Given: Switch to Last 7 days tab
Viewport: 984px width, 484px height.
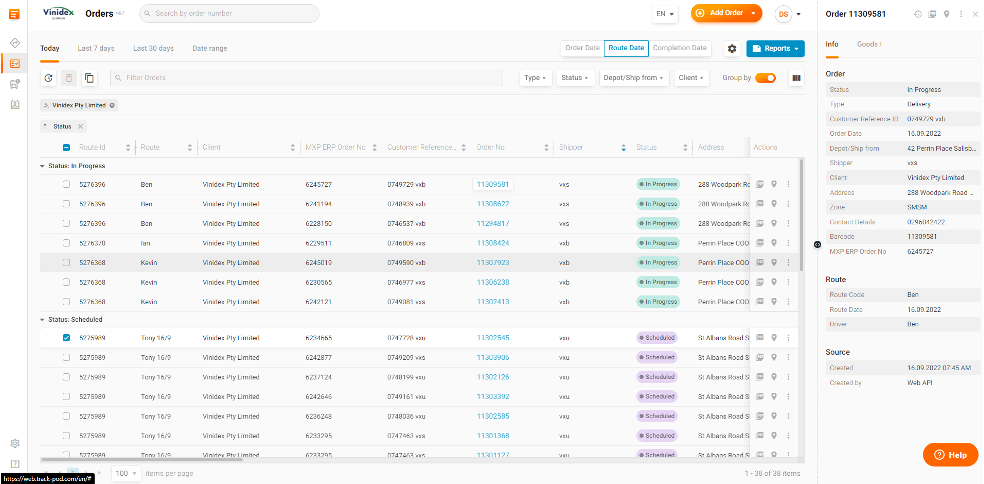Looking at the screenshot, I should pos(96,48).
